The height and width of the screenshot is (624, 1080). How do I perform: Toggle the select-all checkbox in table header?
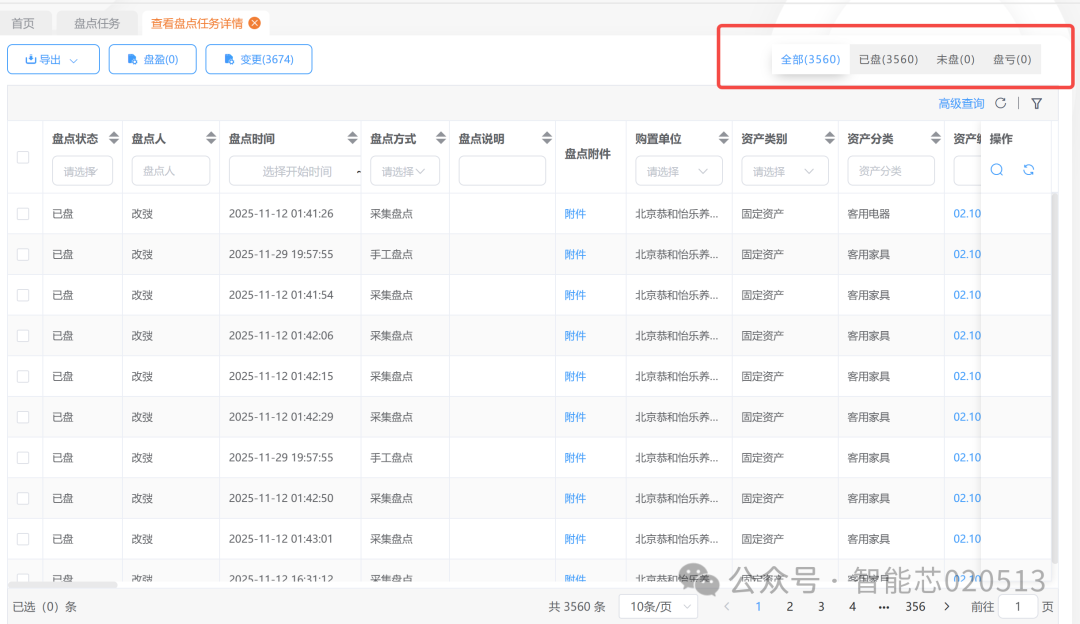click(x=23, y=157)
